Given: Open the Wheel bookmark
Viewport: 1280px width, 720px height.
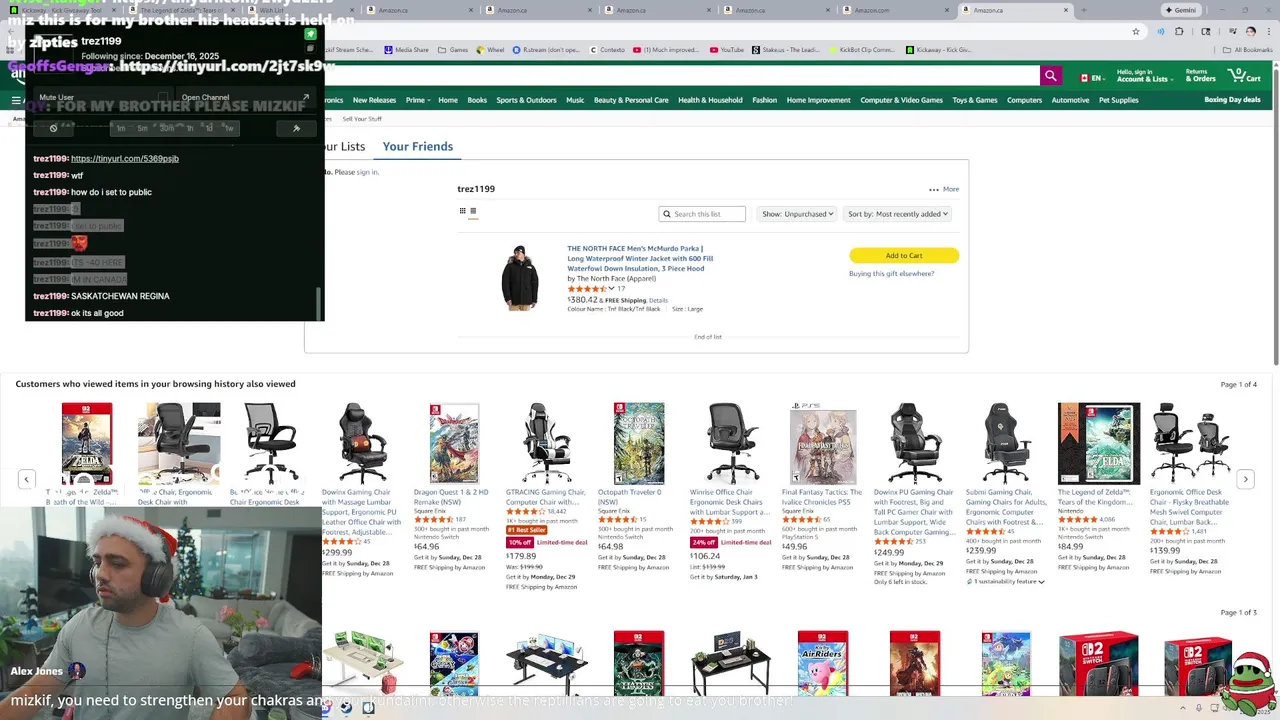Looking at the screenshot, I should coord(490,49).
